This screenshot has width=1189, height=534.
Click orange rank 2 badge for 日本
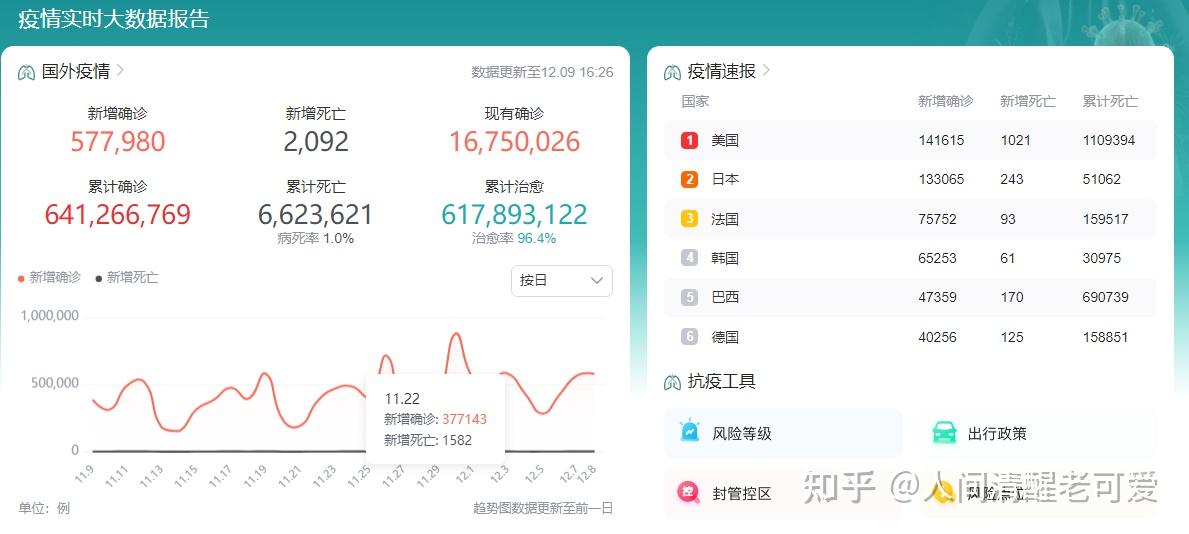[689, 180]
